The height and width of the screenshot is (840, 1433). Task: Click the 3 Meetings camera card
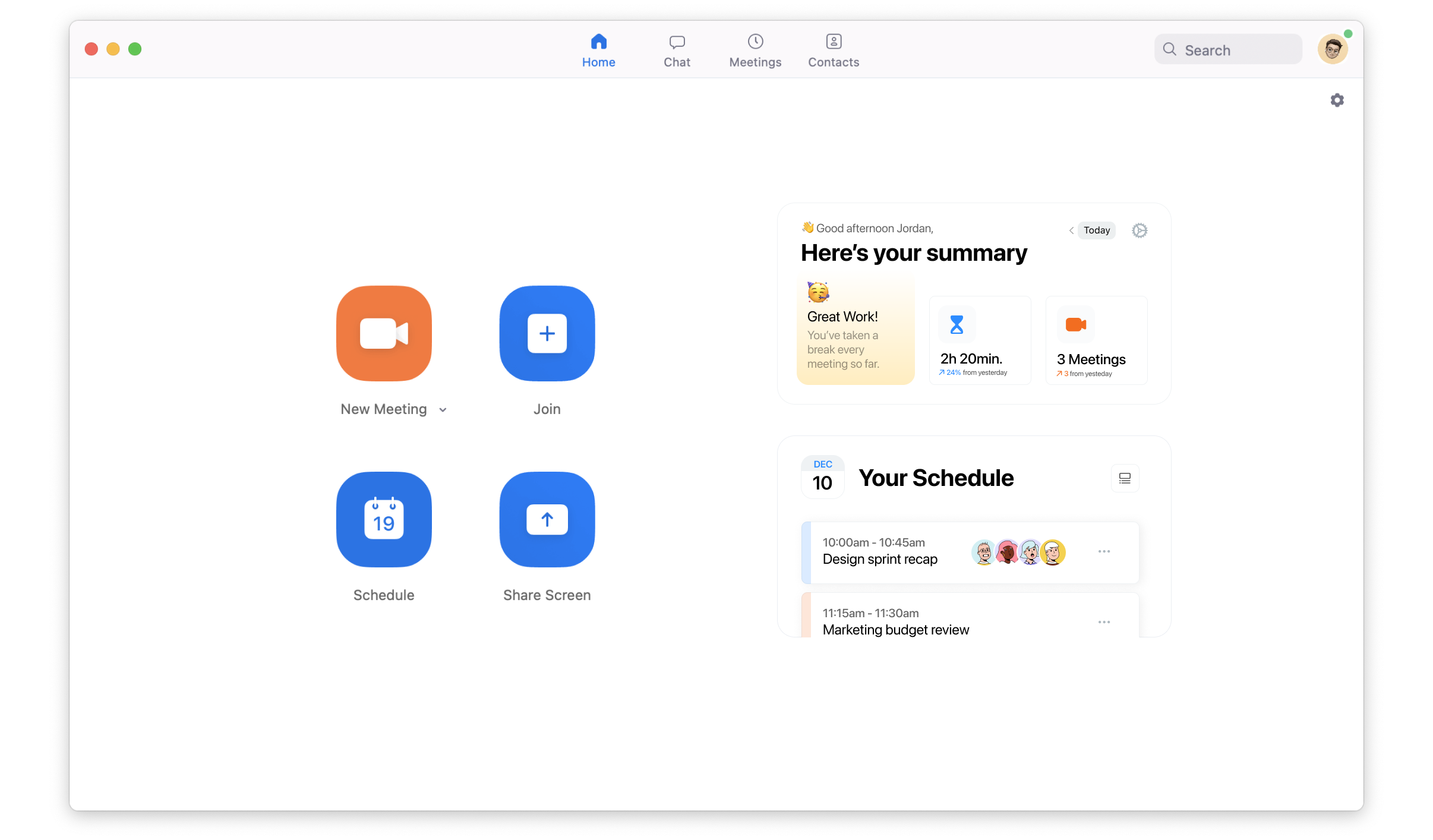coord(1096,340)
